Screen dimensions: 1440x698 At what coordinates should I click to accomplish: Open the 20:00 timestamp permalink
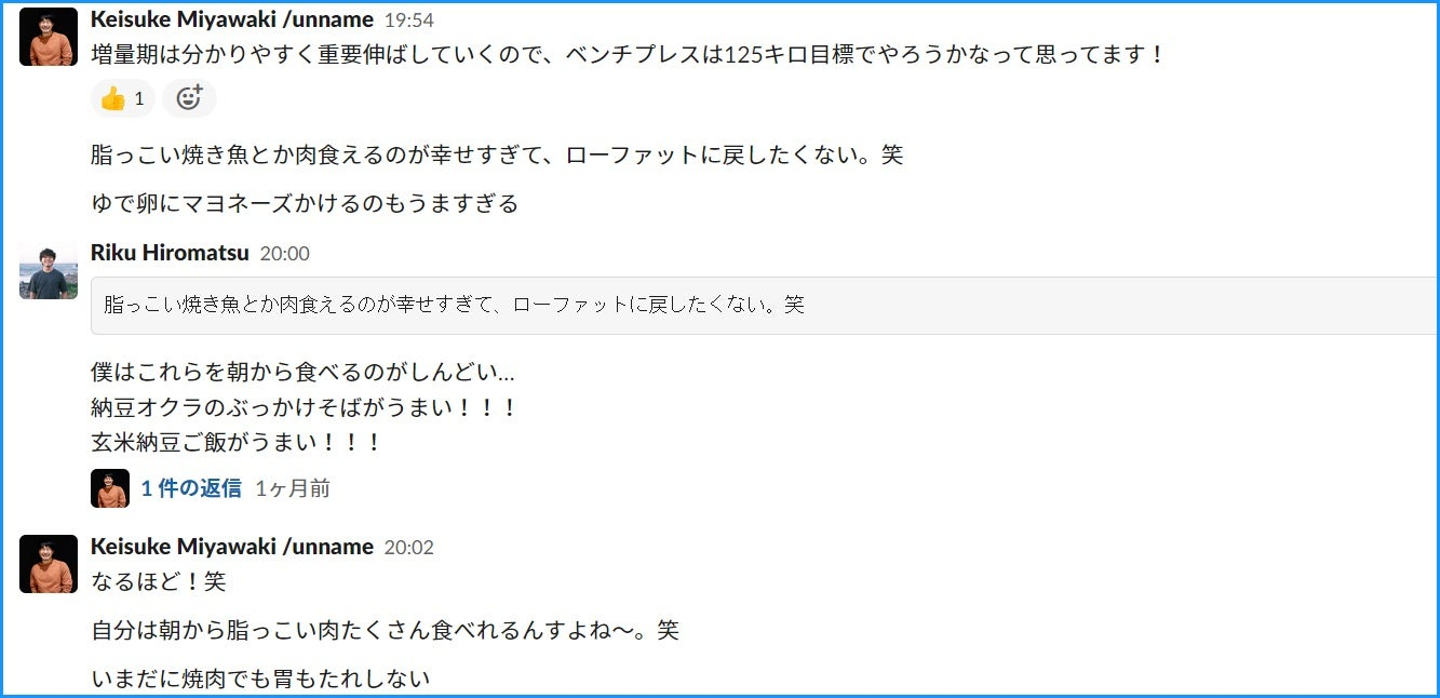coord(285,254)
